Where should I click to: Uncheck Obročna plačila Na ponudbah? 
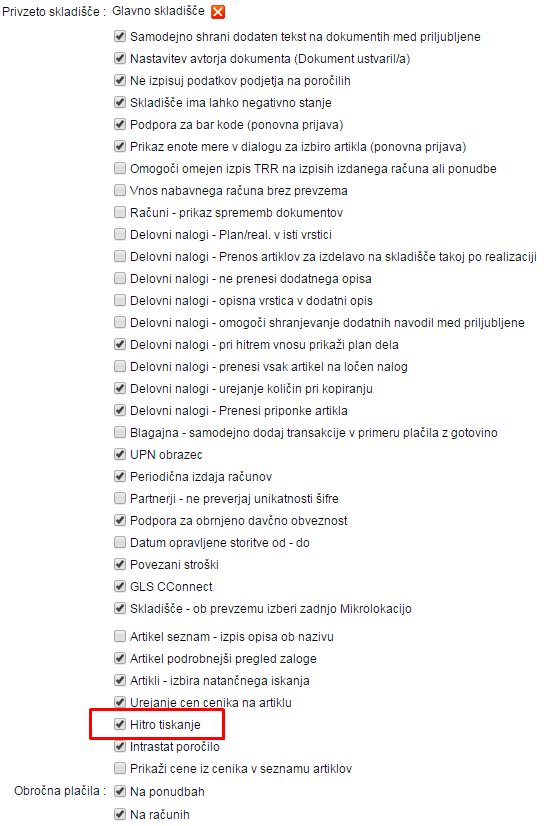pyautogui.click(x=120, y=791)
